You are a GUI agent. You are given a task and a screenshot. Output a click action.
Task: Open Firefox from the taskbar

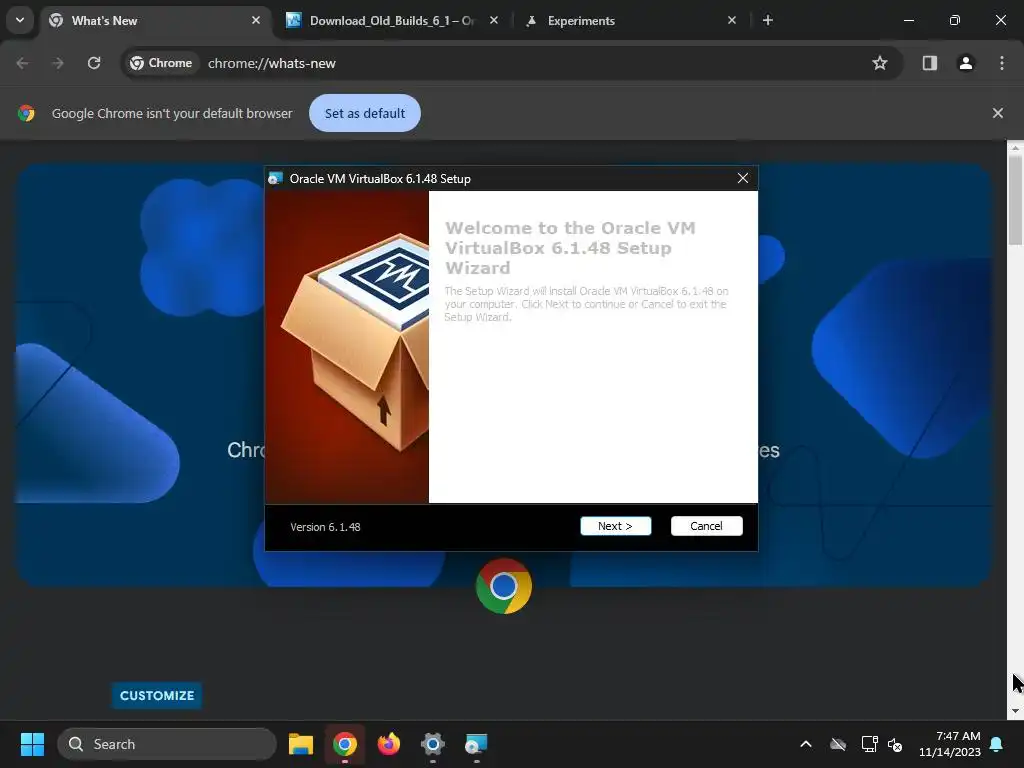[389, 744]
